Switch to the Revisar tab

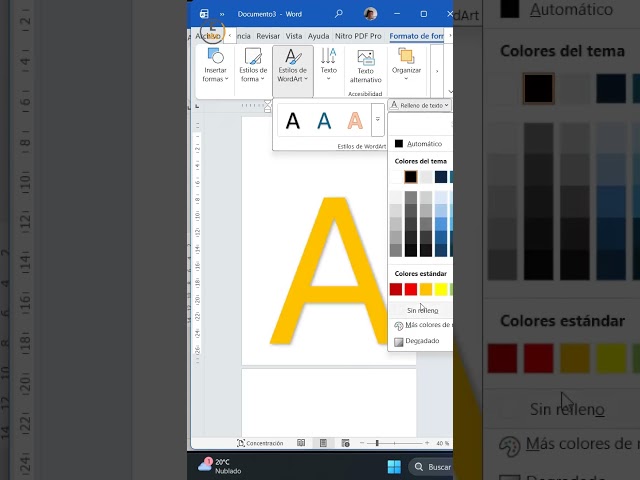(x=268, y=36)
